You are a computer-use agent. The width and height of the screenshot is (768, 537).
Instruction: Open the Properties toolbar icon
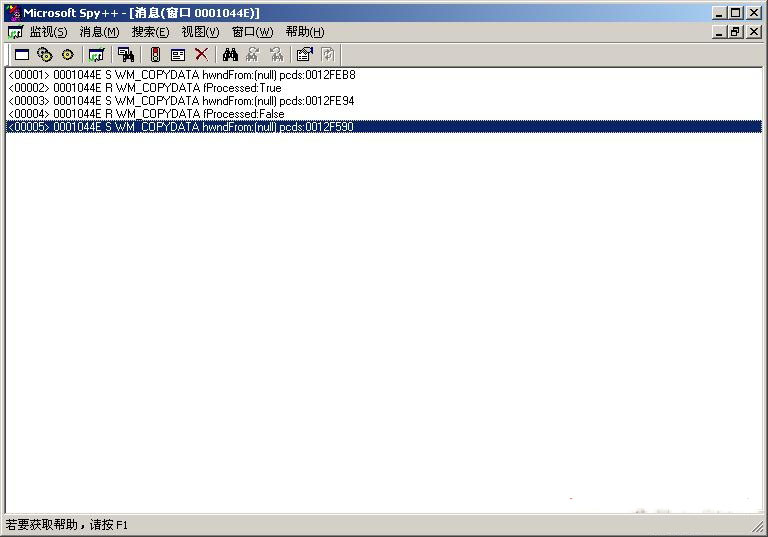click(x=305, y=54)
